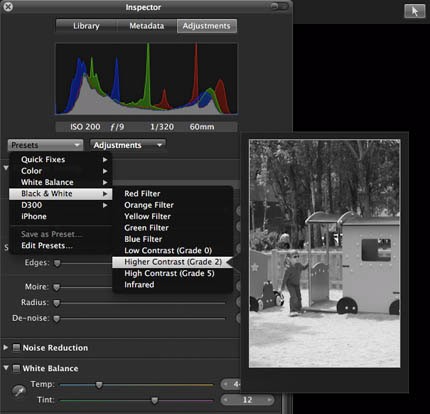The width and height of the screenshot is (430, 414).
Task: Decrease the Tint value with left arrow
Action: click(x=226, y=400)
